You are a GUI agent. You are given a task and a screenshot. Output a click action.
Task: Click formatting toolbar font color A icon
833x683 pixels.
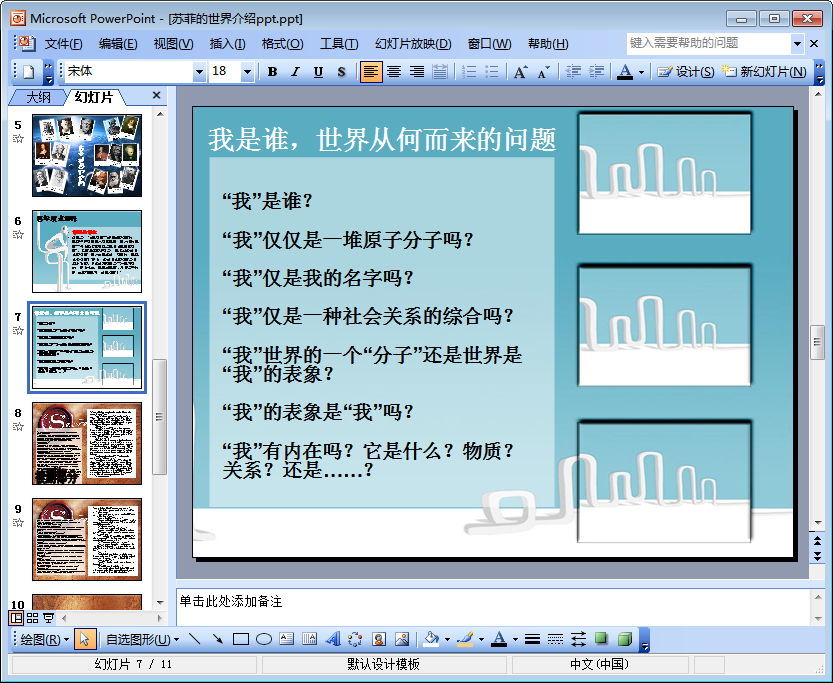[625, 72]
